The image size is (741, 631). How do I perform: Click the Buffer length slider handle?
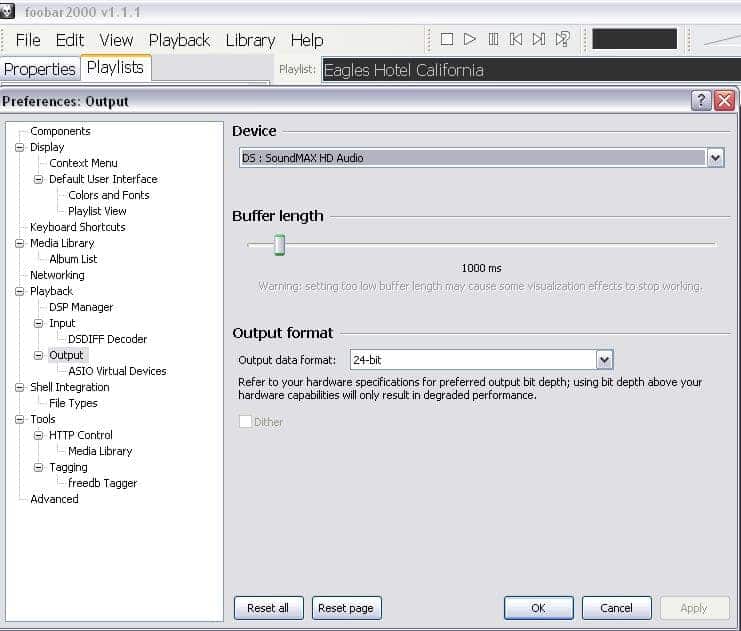coord(280,244)
